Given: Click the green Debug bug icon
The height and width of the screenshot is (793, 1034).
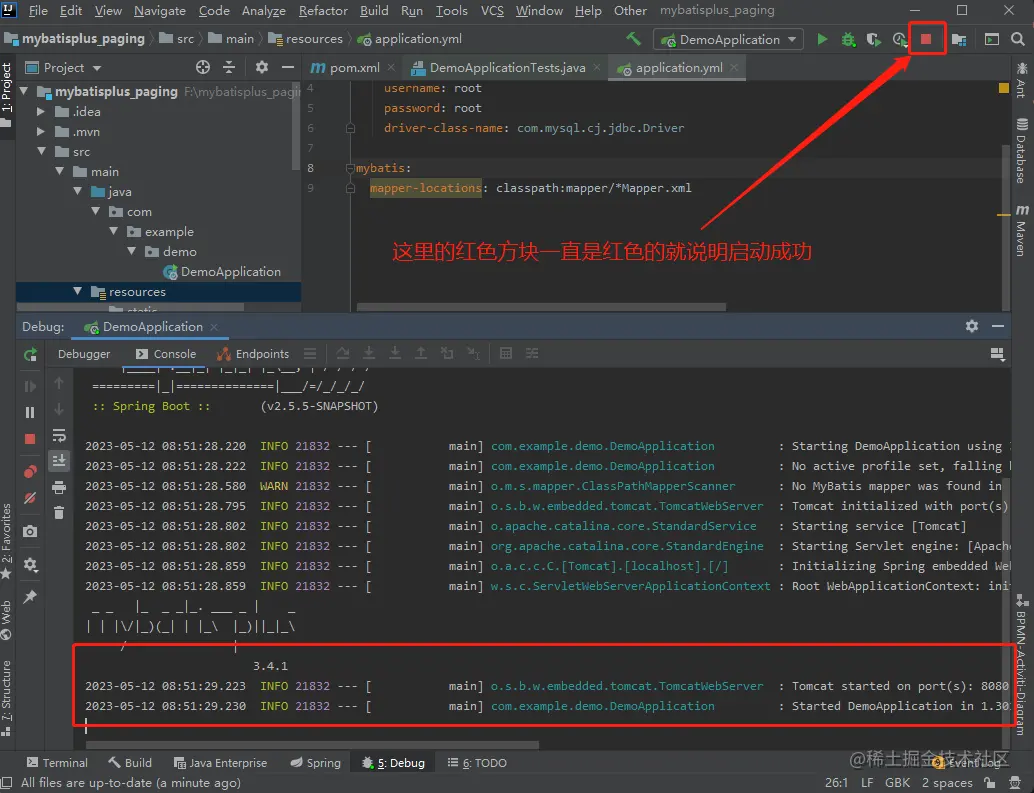Looking at the screenshot, I should 848,40.
